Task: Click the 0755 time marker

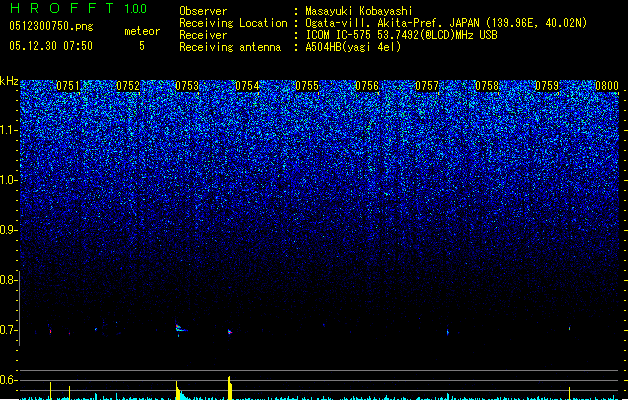Action: tap(307, 86)
